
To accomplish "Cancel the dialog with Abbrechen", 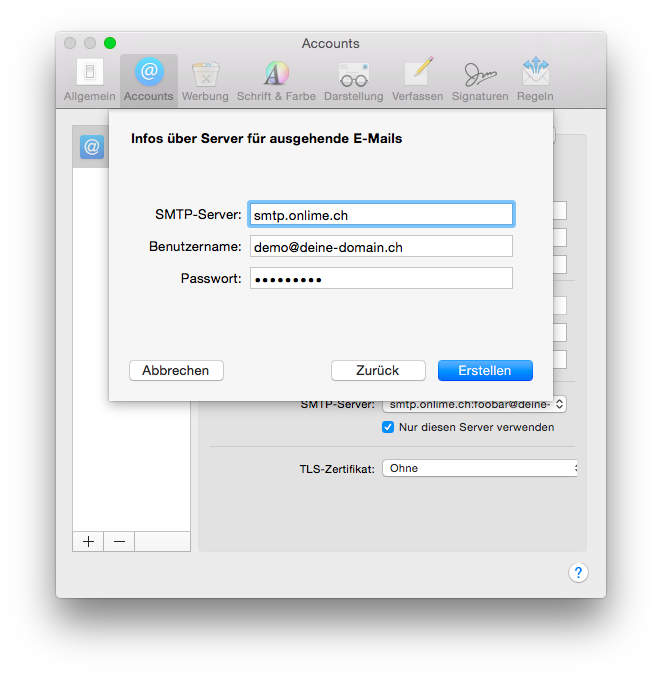I will pyautogui.click(x=176, y=370).
